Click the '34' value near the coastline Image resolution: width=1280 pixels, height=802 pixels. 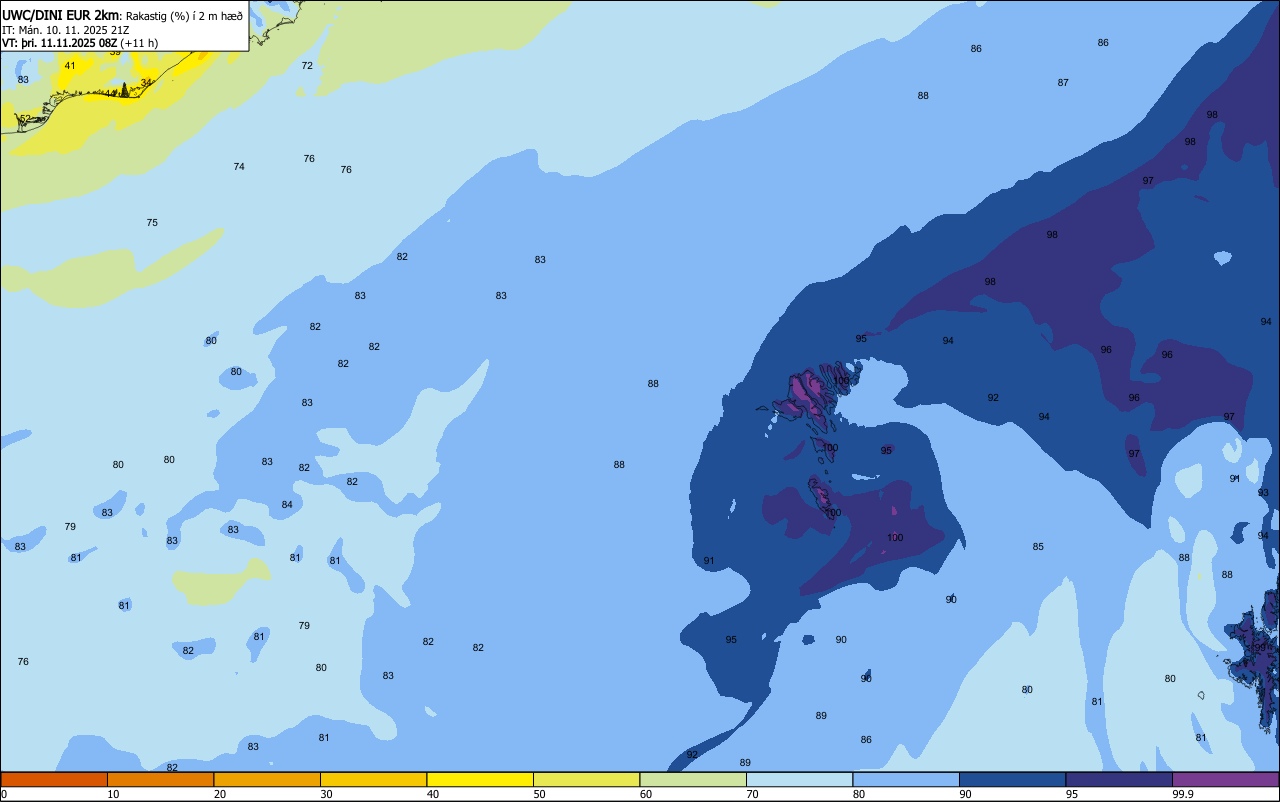click(x=146, y=83)
